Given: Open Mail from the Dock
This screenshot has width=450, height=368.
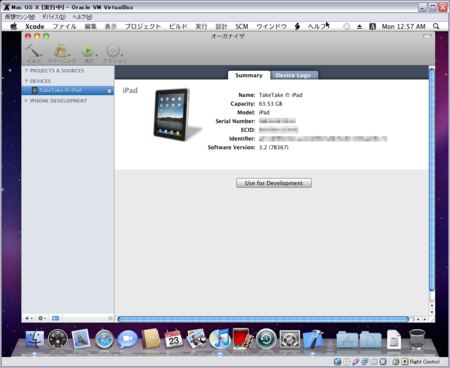Looking at the screenshot, I should pos(81,338).
